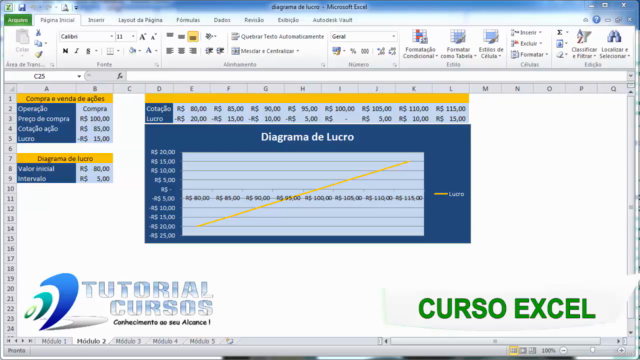Click the insert function fx icon
Viewport: 640px width, 360px height.
pyautogui.click(x=120, y=76)
